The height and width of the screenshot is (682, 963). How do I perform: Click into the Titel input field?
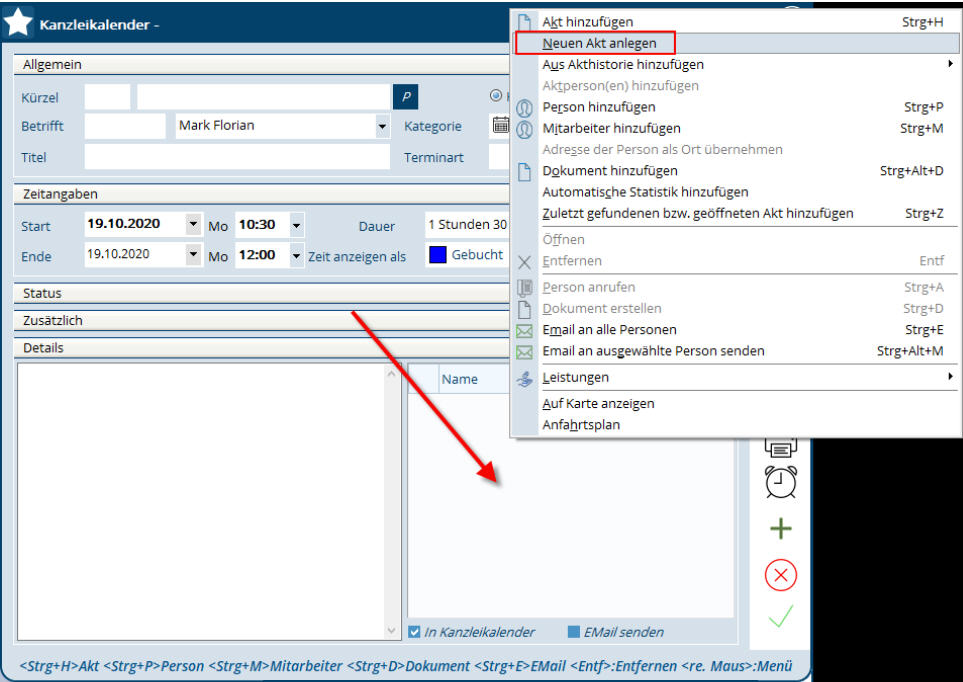(x=236, y=157)
